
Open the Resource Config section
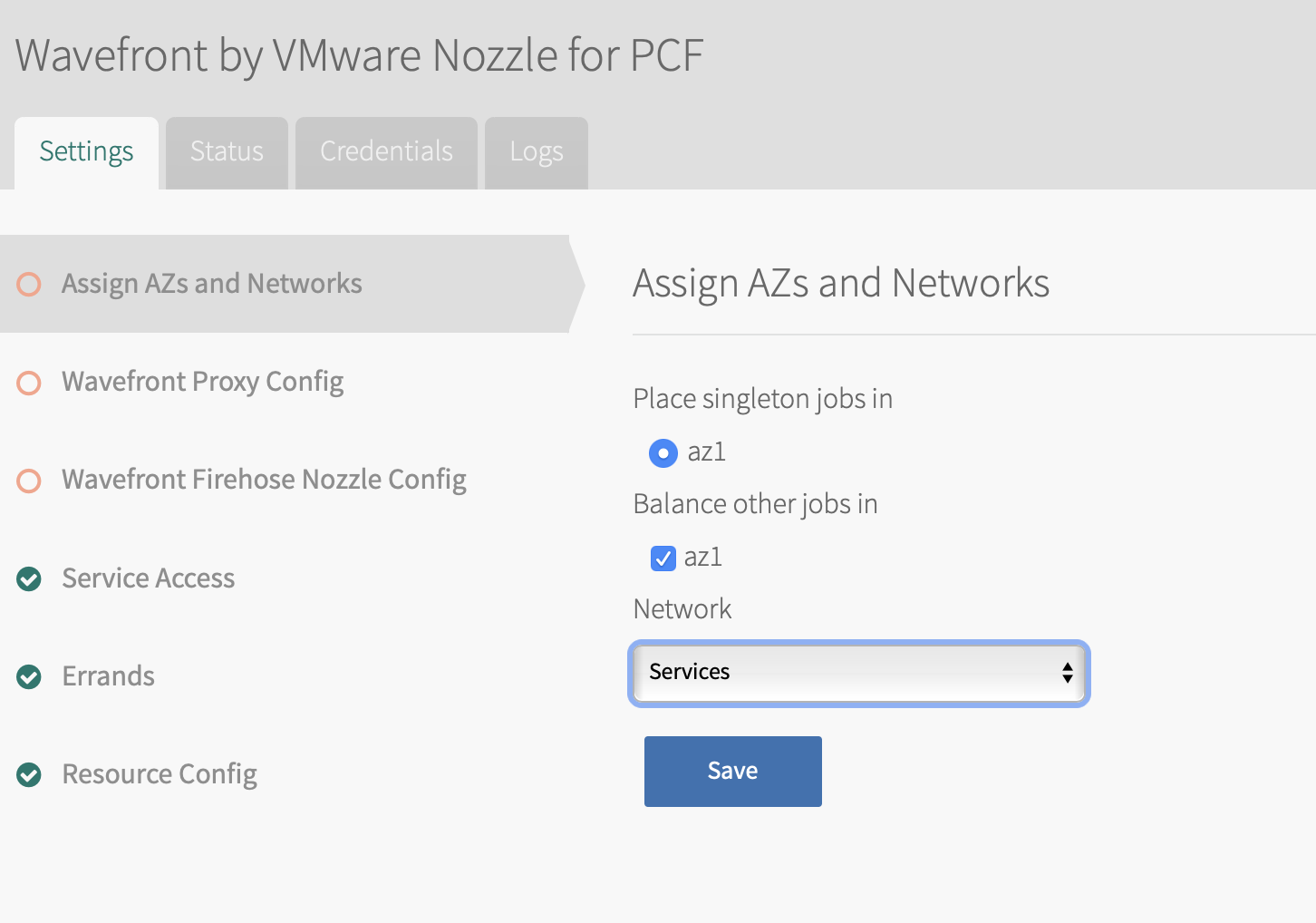click(x=160, y=774)
